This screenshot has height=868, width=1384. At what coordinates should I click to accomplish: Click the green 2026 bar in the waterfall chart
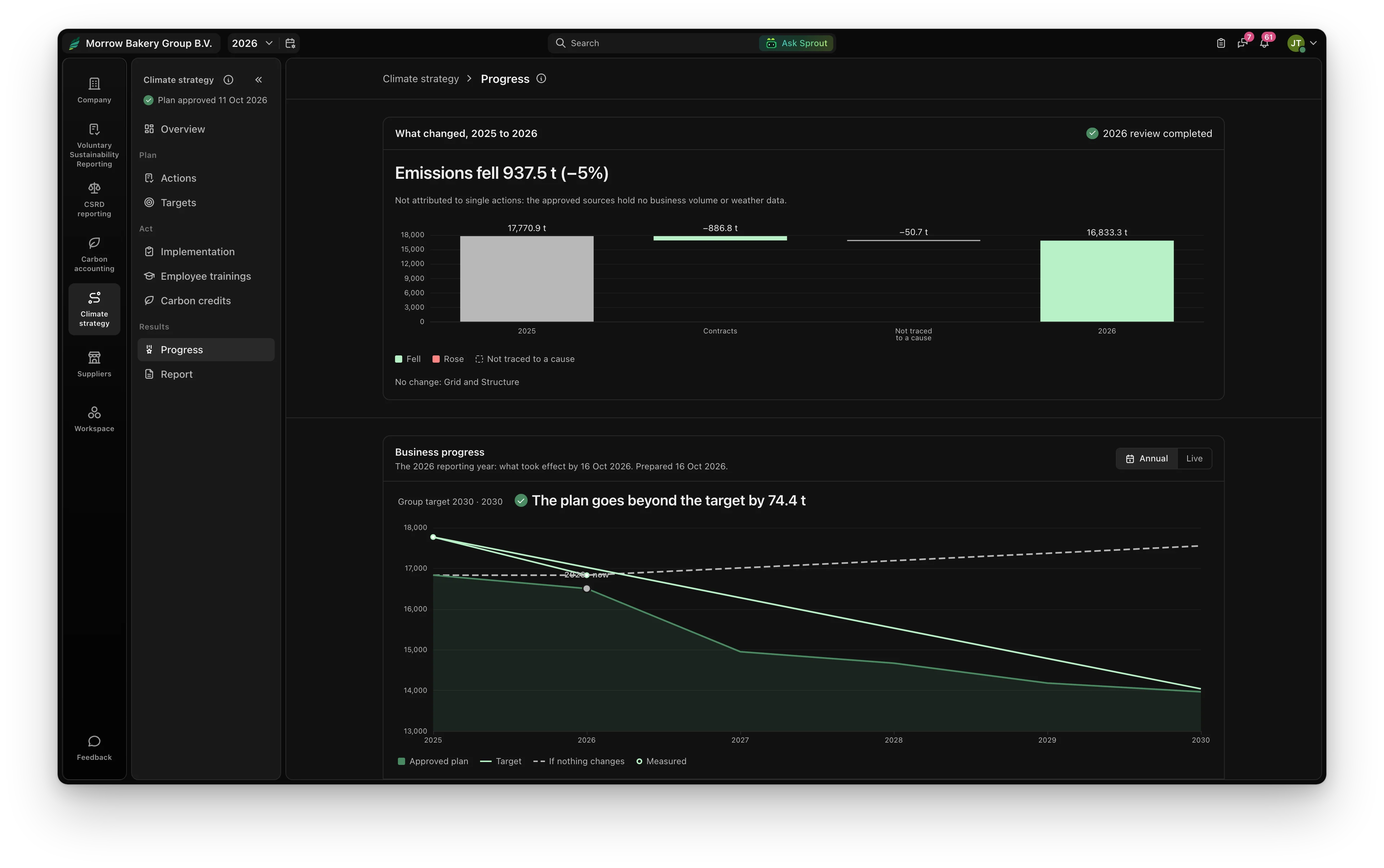coord(1107,281)
